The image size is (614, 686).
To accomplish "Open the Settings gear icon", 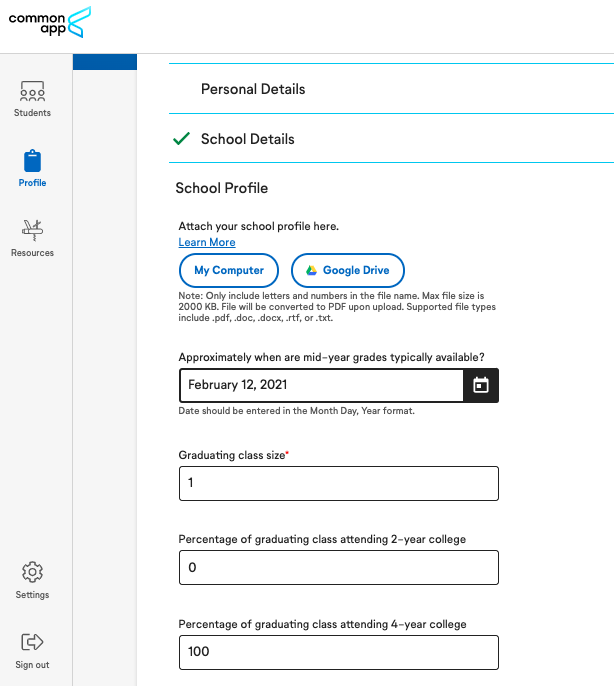I will [32, 572].
